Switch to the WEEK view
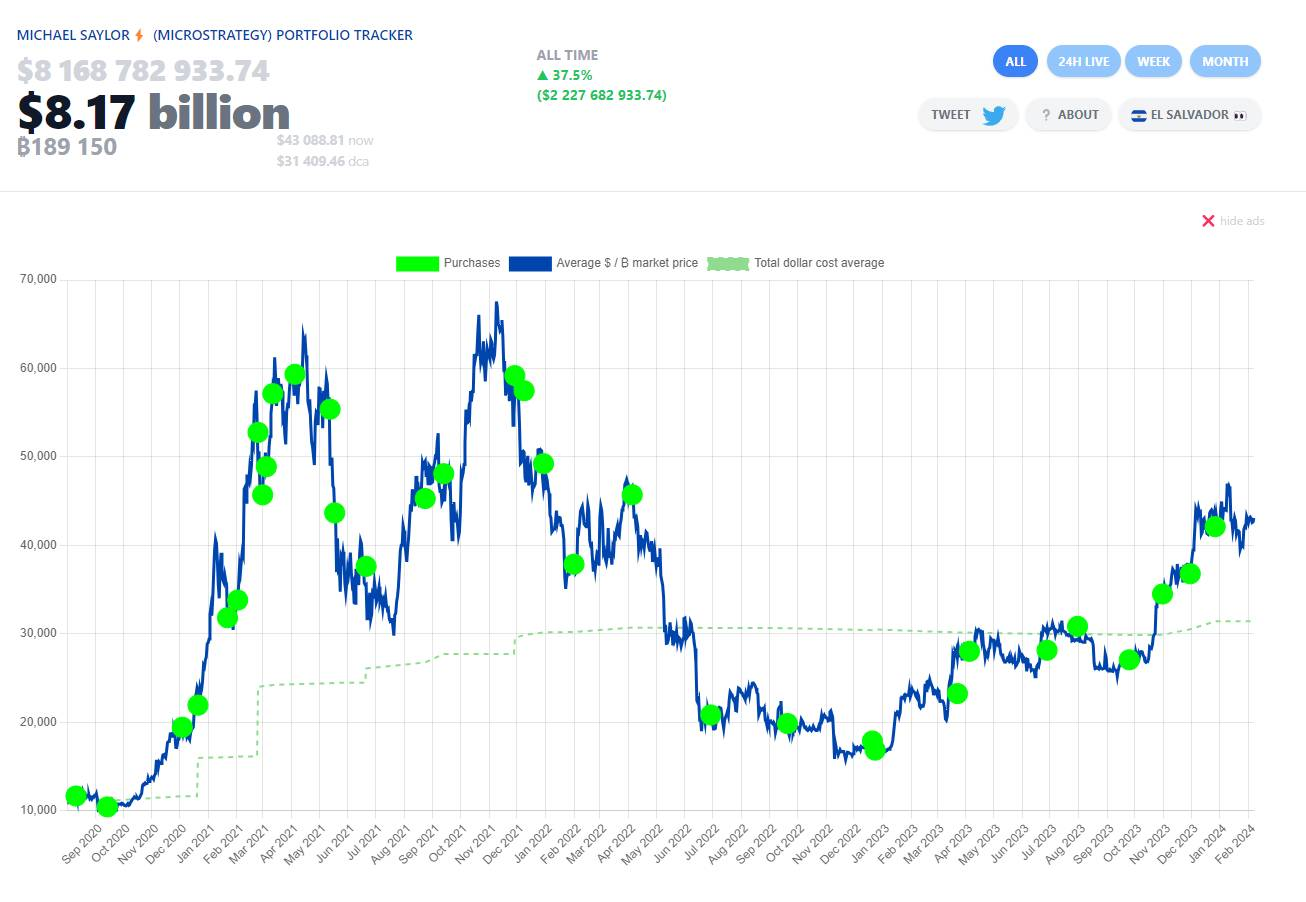 [1153, 61]
